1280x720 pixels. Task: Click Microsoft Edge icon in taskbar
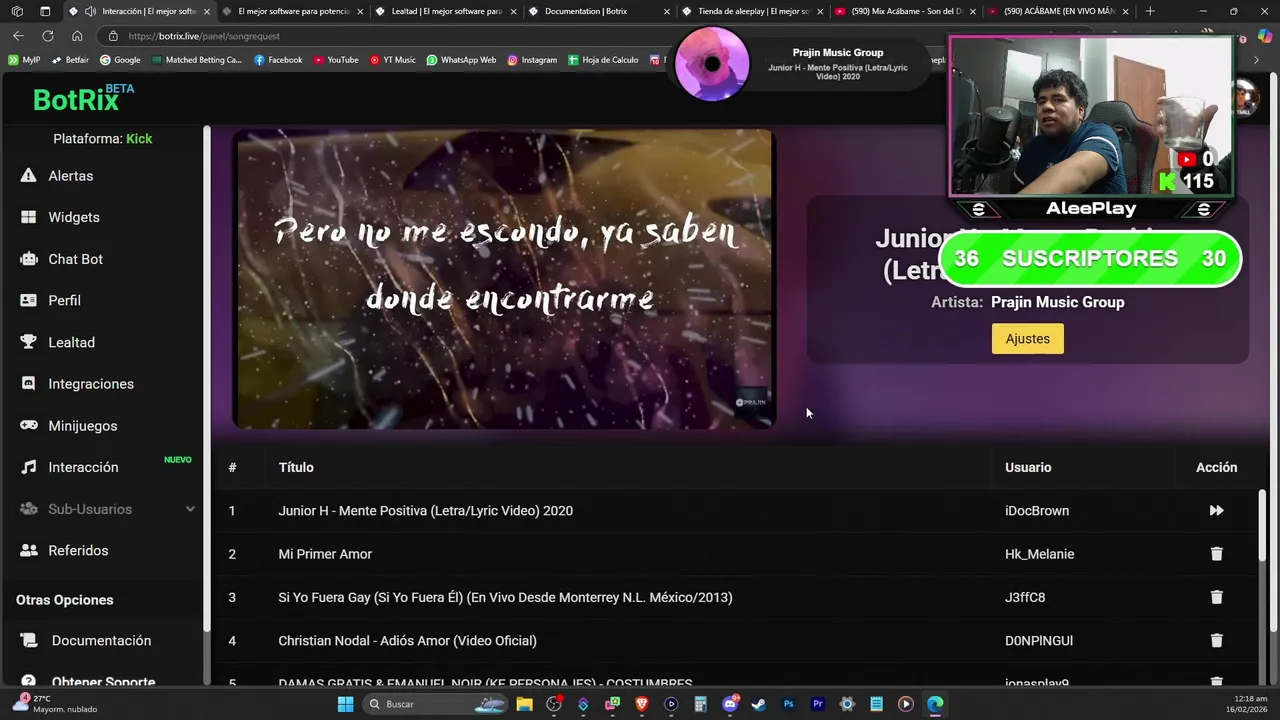pyautogui.click(x=935, y=704)
